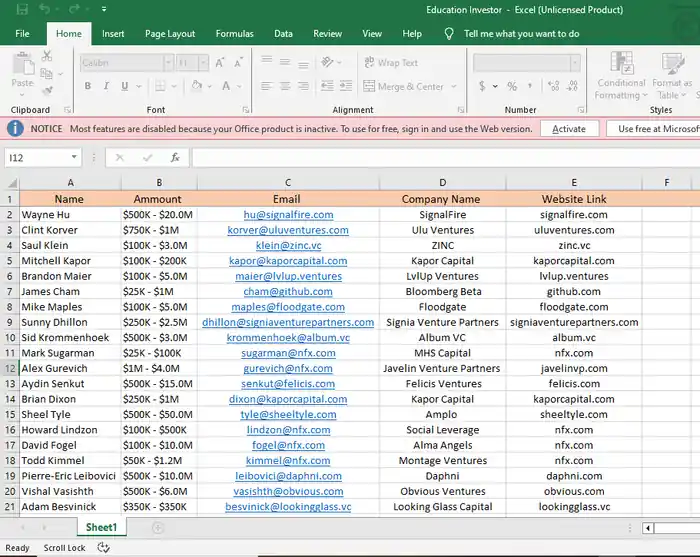Click the Format Painter brush icon

(x=47, y=91)
